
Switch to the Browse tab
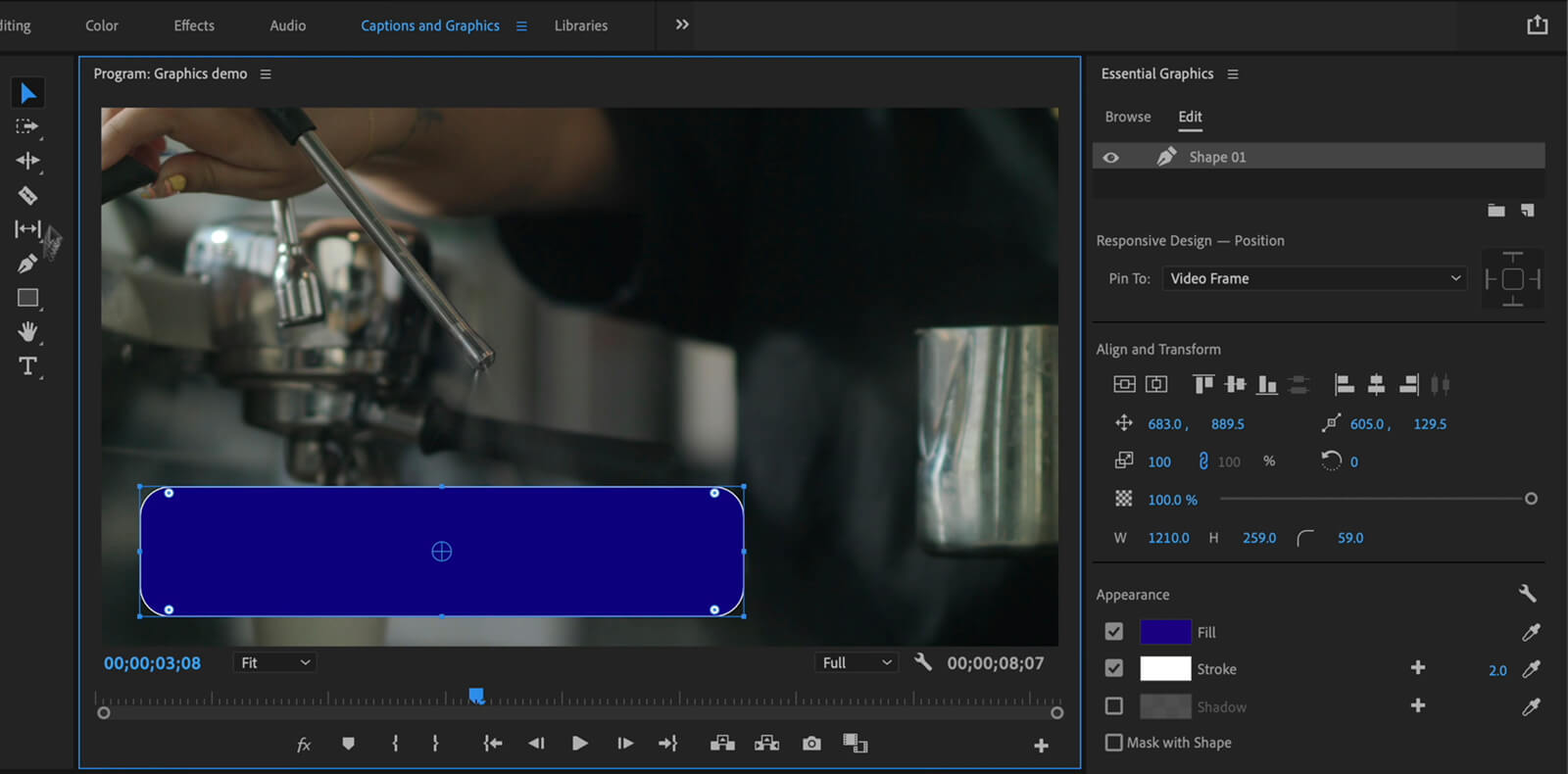pos(1127,117)
